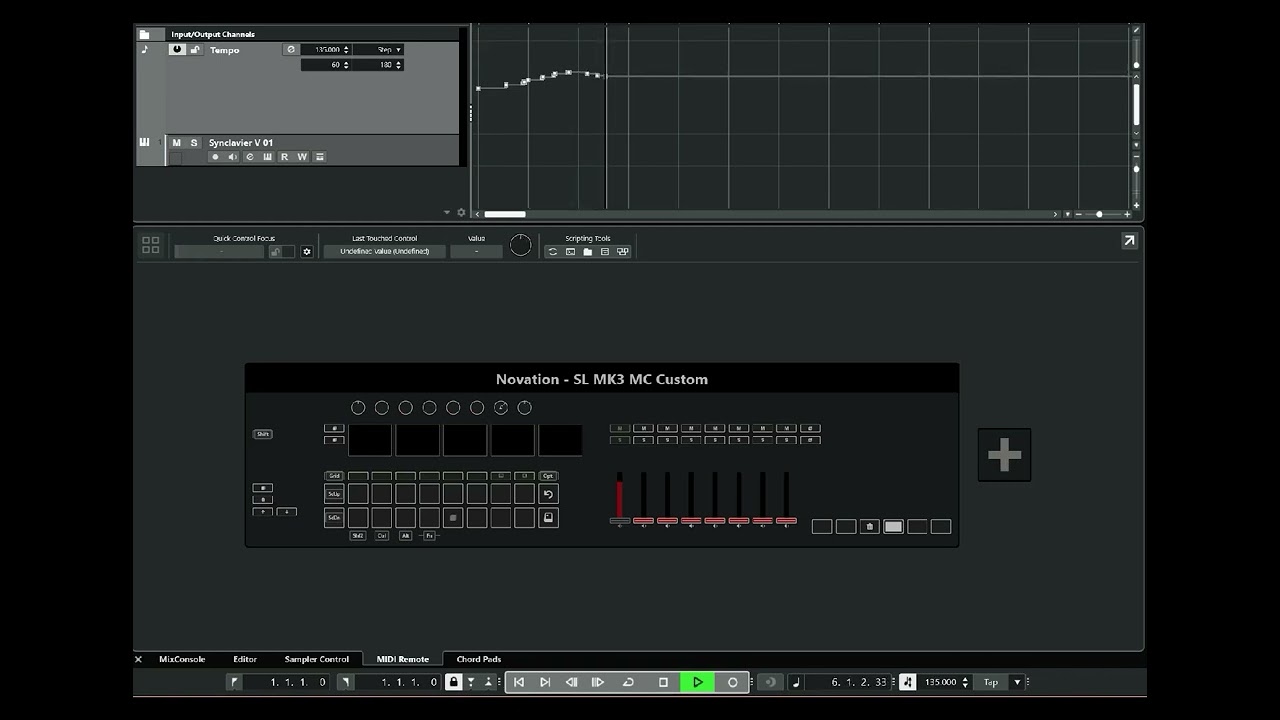The image size is (1280, 720).
Task: Adjust the minimum tempo display value 60
Action: tap(325, 65)
